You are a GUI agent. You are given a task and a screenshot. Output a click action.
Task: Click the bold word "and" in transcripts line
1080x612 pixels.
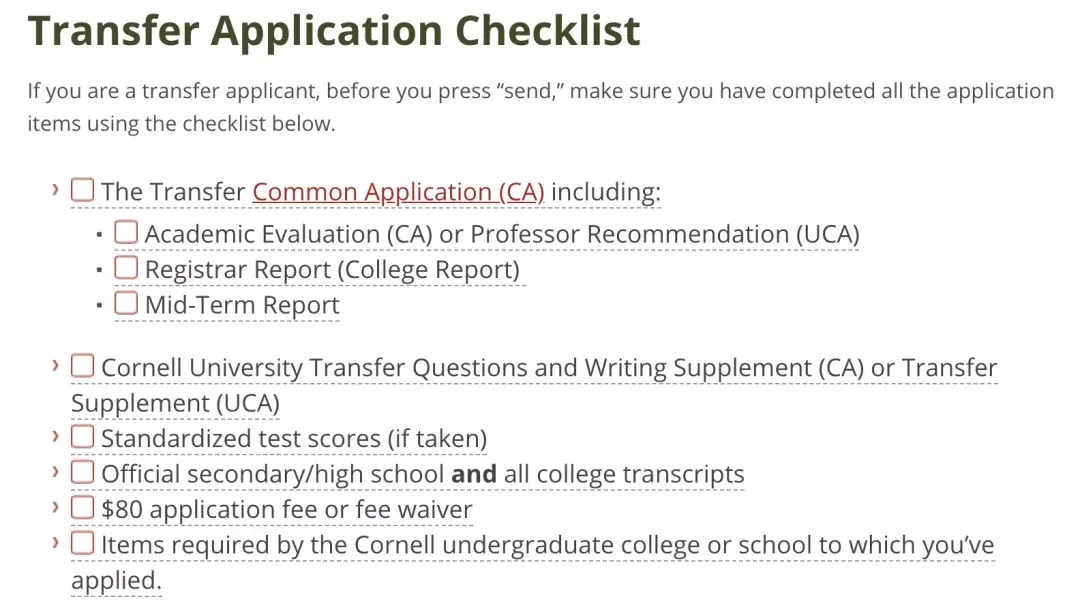[x=474, y=474]
